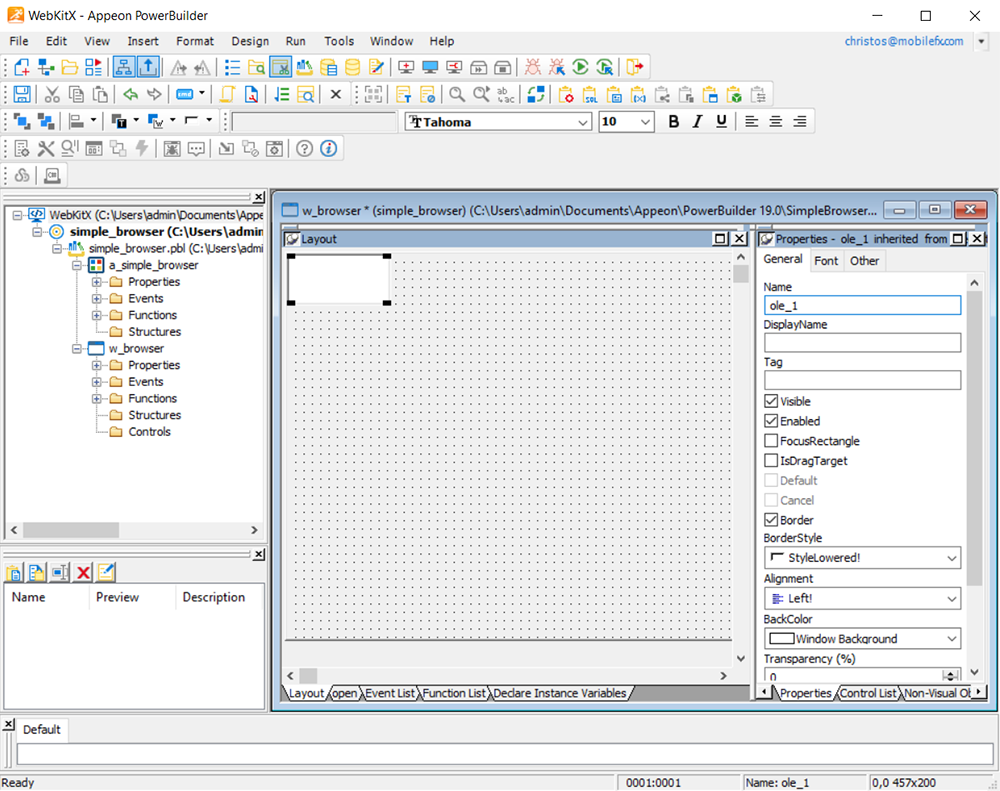1000x791 pixels.
Task: Switch to the Function List tab
Action: coord(454,693)
